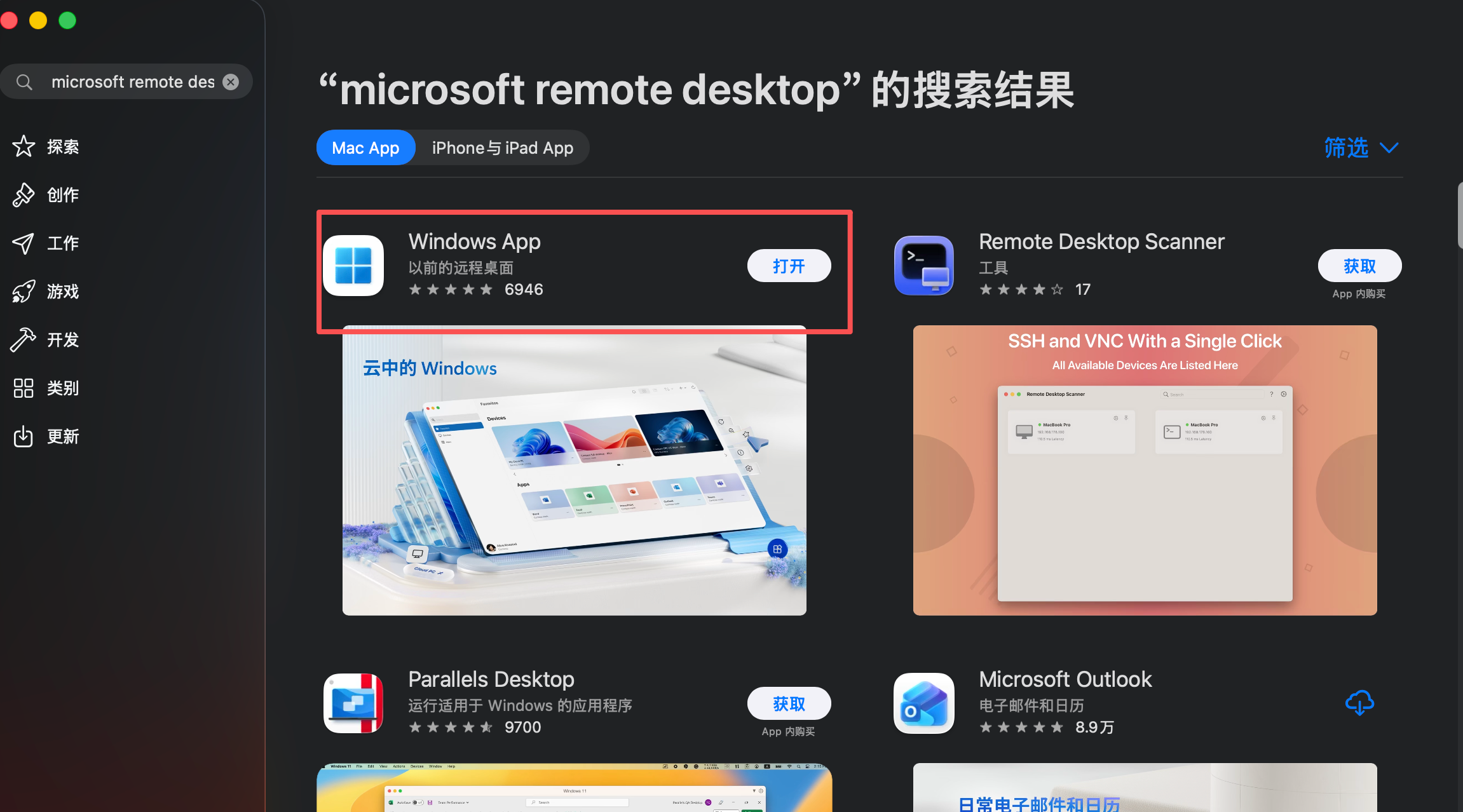1463x812 pixels.
Task: Click the Remote Desktop Scanner app icon
Action: click(x=924, y=266)
